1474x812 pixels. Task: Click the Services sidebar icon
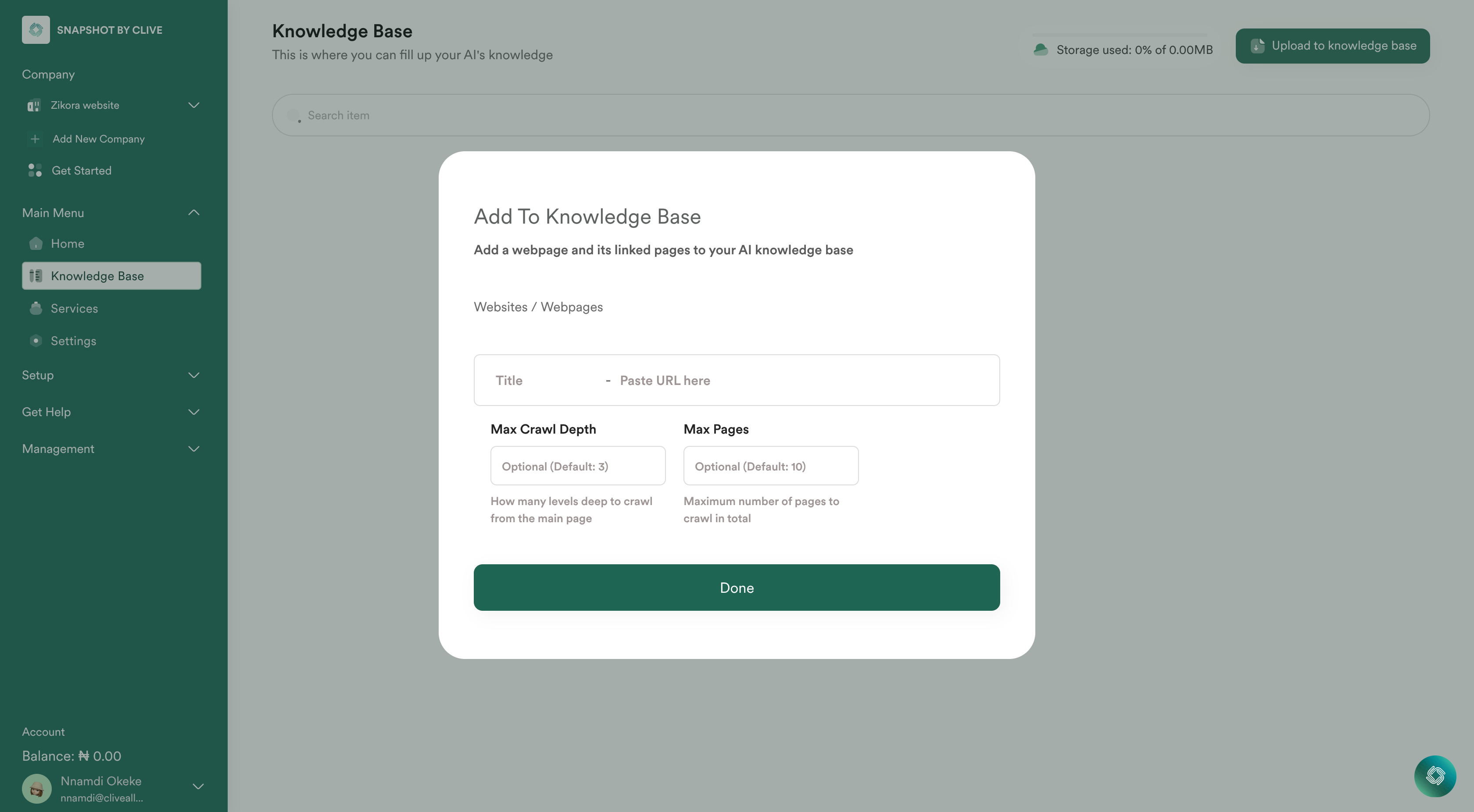[x=35, y=308]
